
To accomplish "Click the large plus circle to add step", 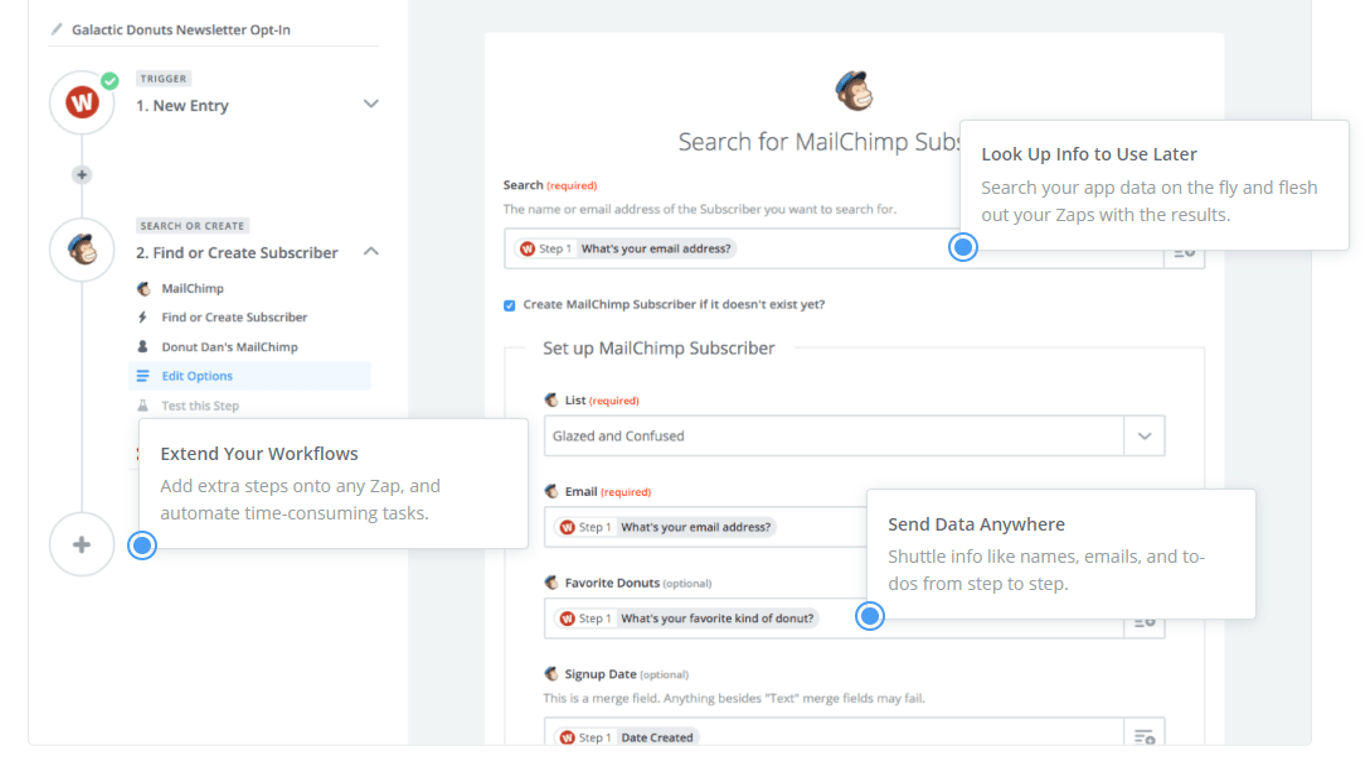I will 82,545.
